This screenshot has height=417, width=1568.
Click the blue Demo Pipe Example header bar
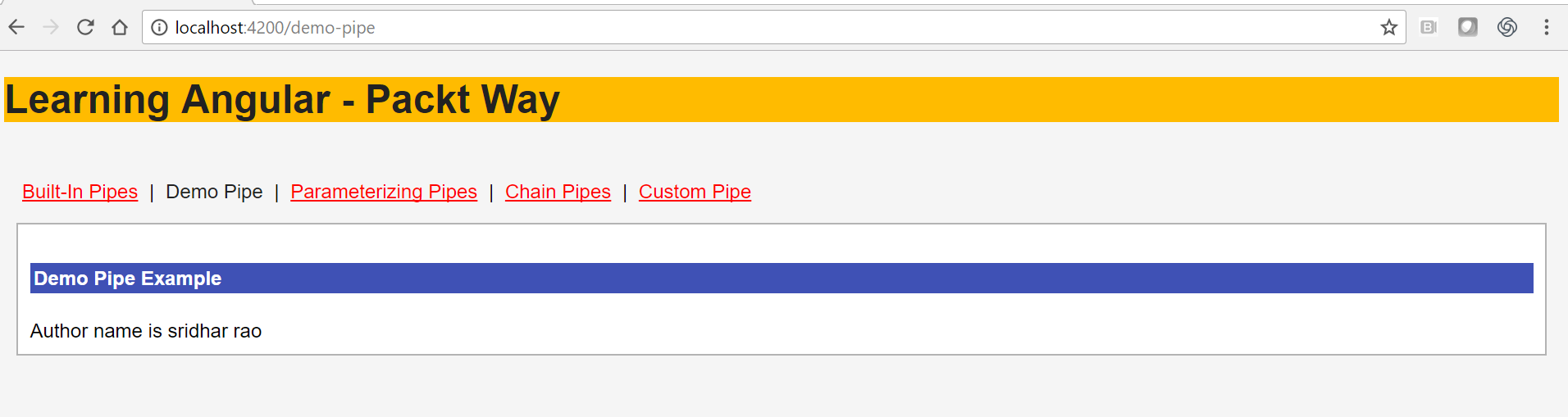click(x=782, y=278)
